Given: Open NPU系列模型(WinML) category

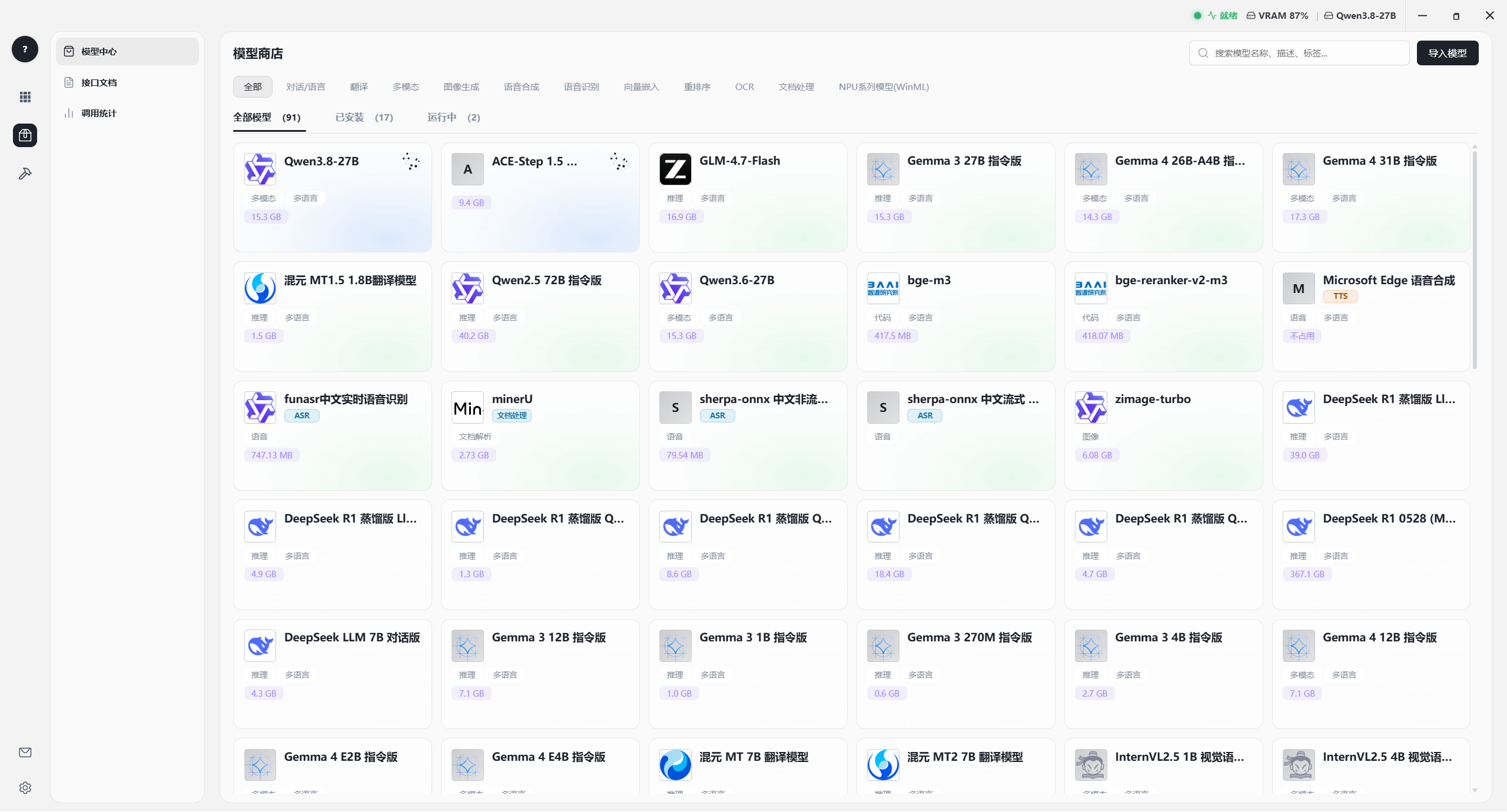Looking at the screenshot, I should (x=884, y=87).
